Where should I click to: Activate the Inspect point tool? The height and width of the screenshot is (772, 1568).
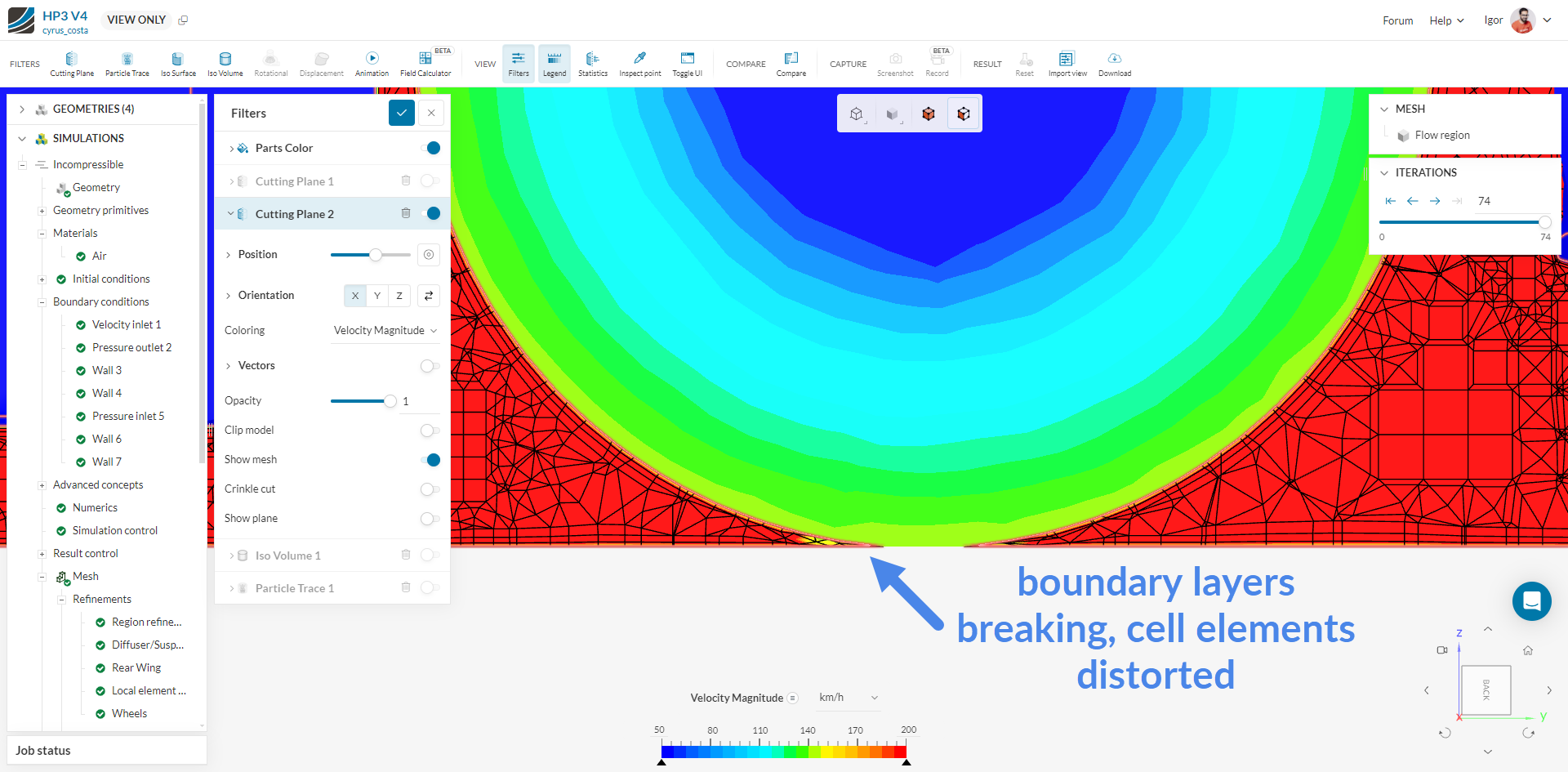640,64
